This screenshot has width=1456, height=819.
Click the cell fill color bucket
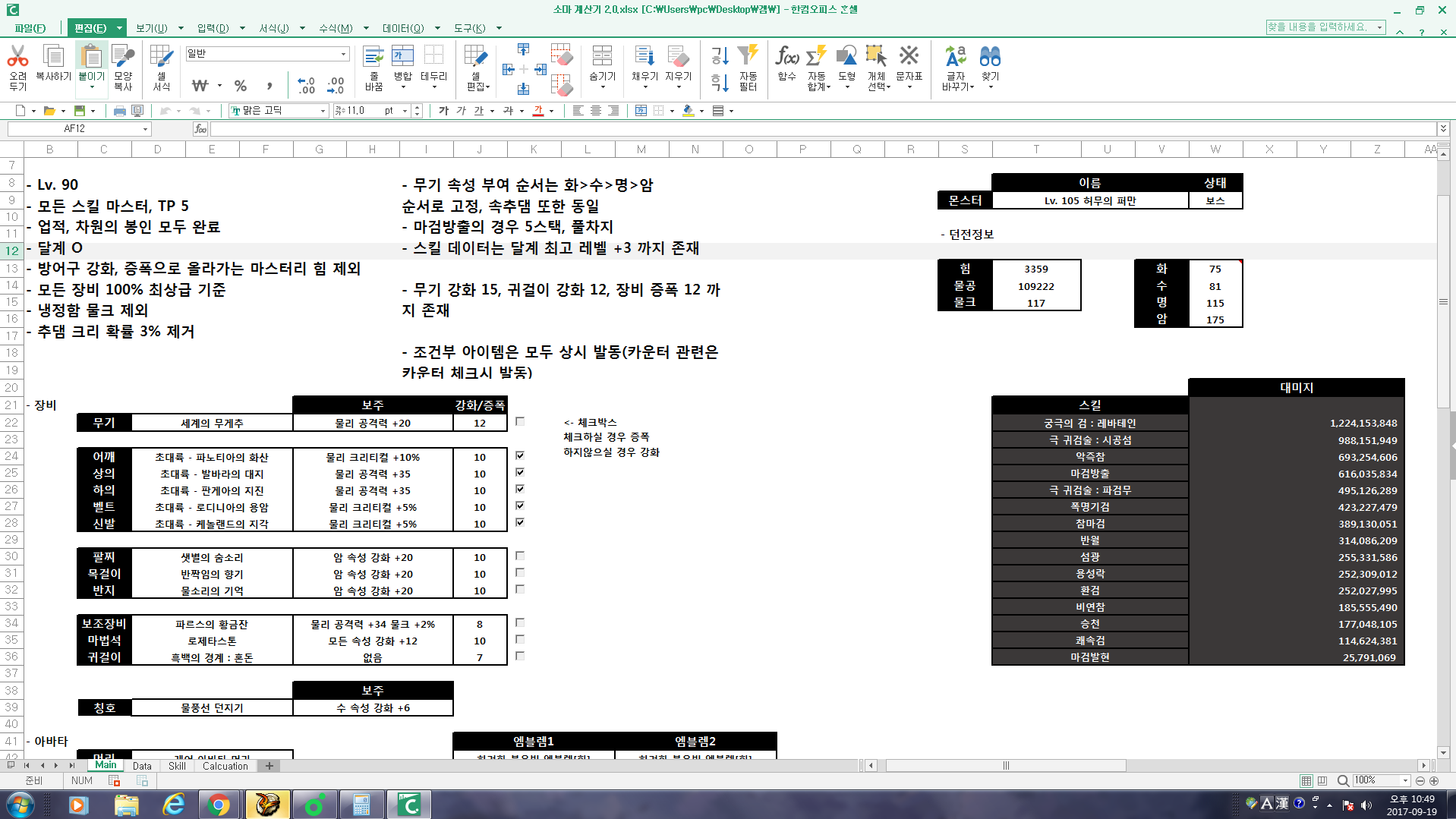(688, 111)
